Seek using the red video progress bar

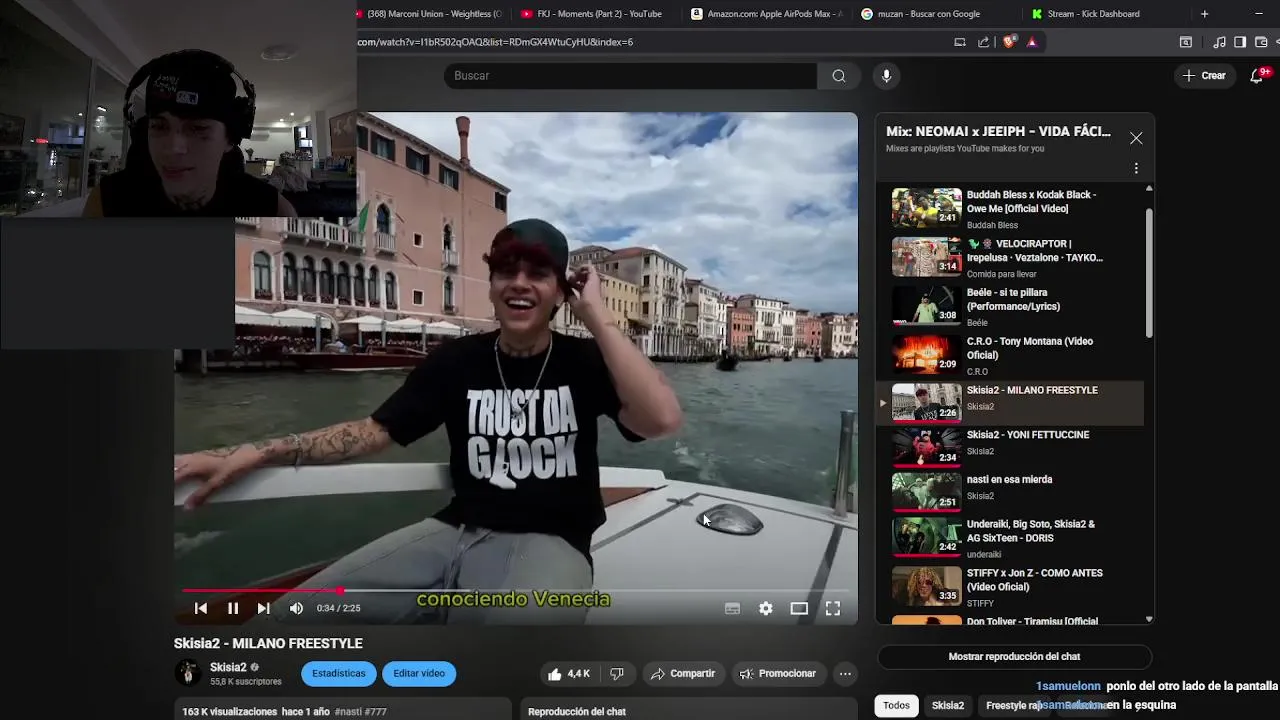515,591
